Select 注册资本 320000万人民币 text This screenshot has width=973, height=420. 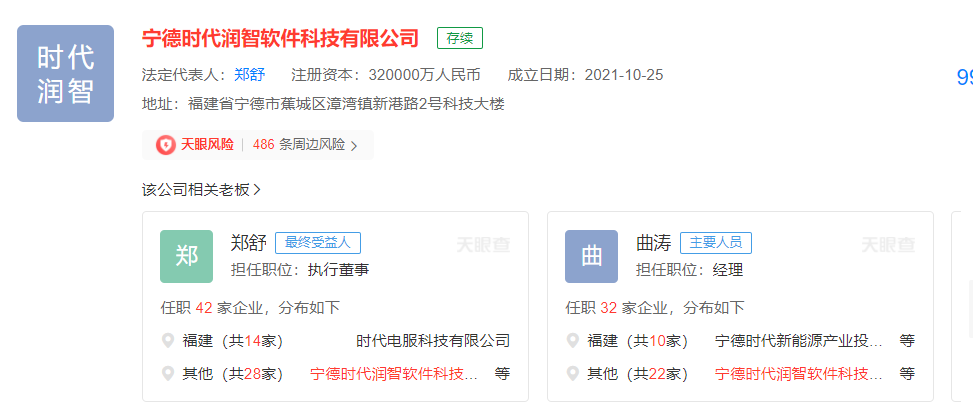point(386,76)
